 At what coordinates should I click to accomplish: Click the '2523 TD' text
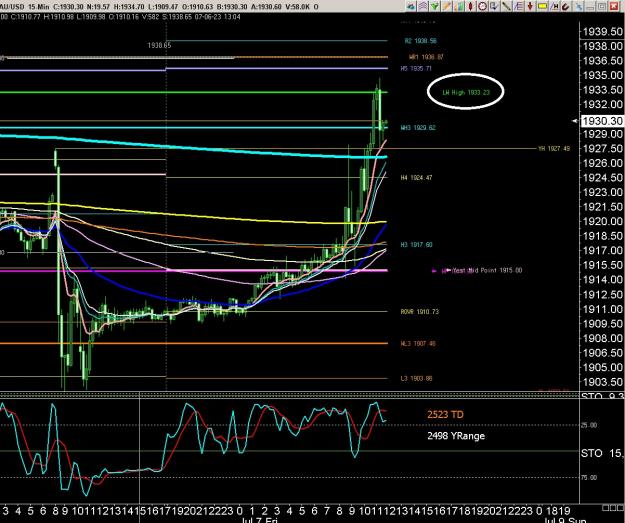[x=445, y=415]
